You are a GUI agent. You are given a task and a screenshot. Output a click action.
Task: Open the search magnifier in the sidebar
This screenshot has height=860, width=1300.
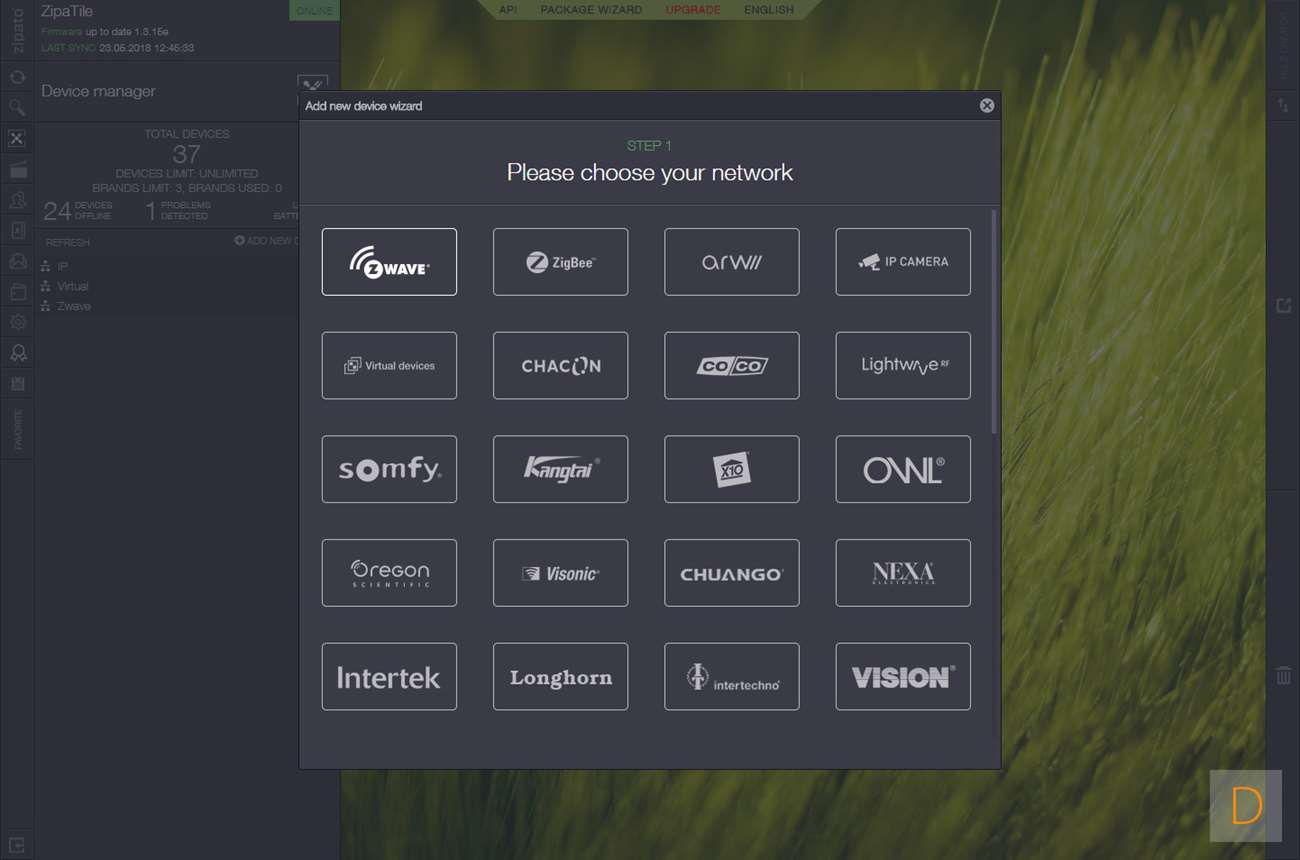[17, 108]
